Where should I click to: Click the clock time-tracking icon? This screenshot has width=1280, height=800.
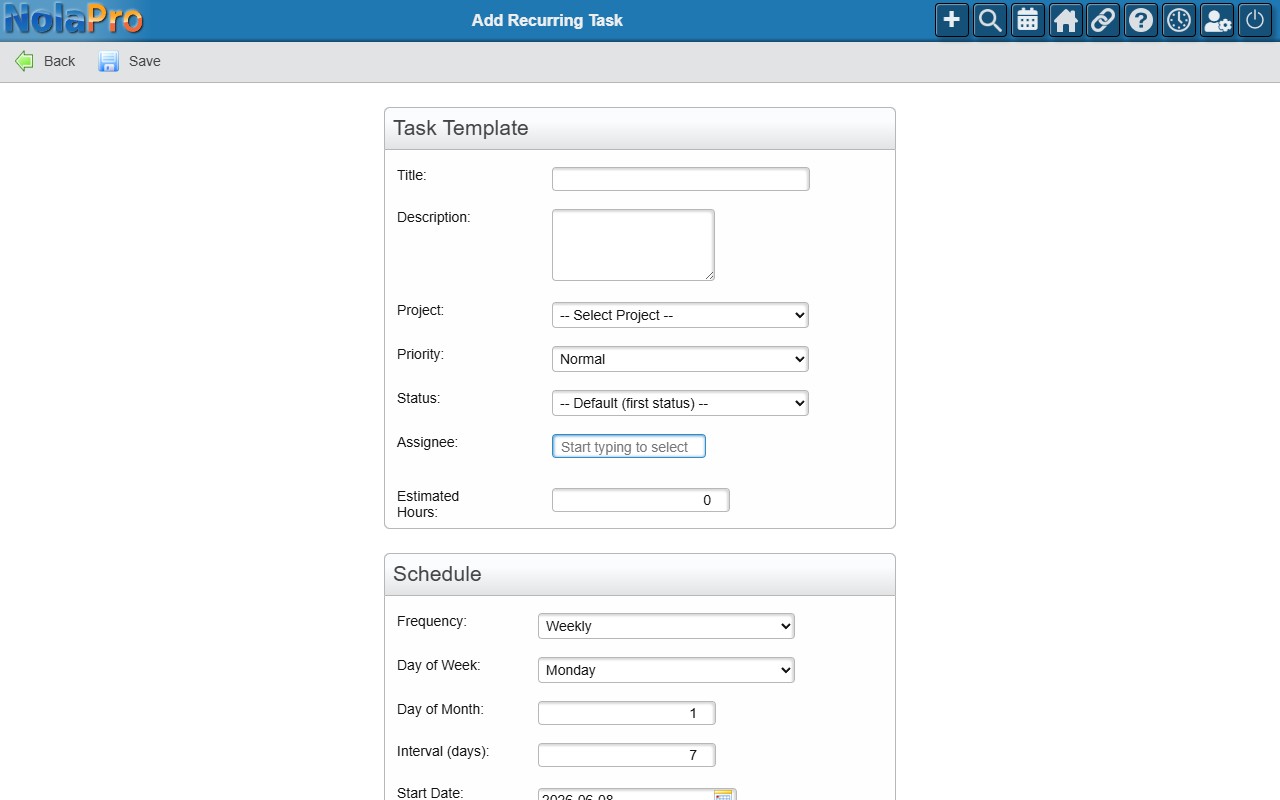pos(1179,20)
